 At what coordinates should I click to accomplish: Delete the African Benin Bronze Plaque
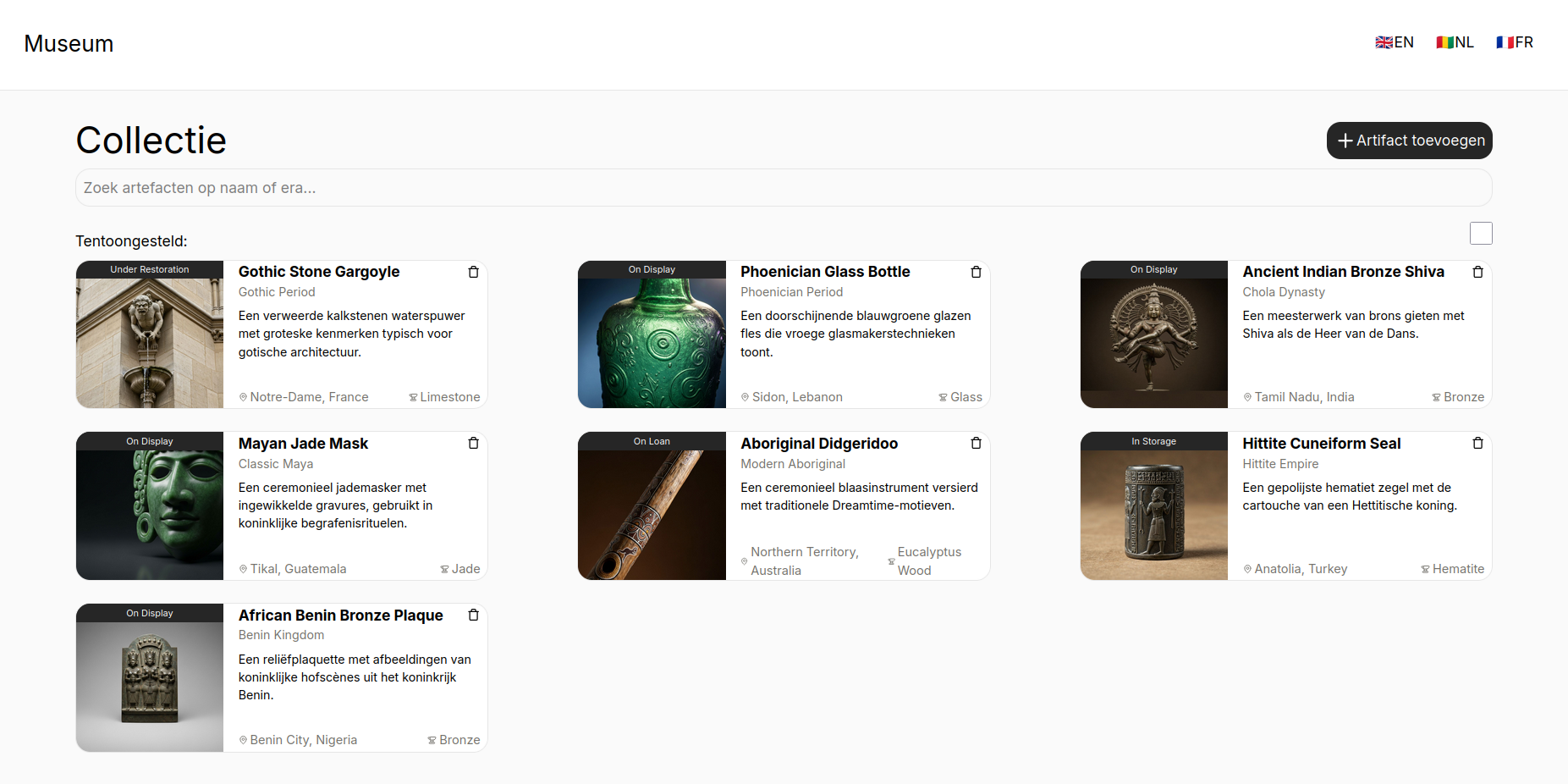point(473,615)
